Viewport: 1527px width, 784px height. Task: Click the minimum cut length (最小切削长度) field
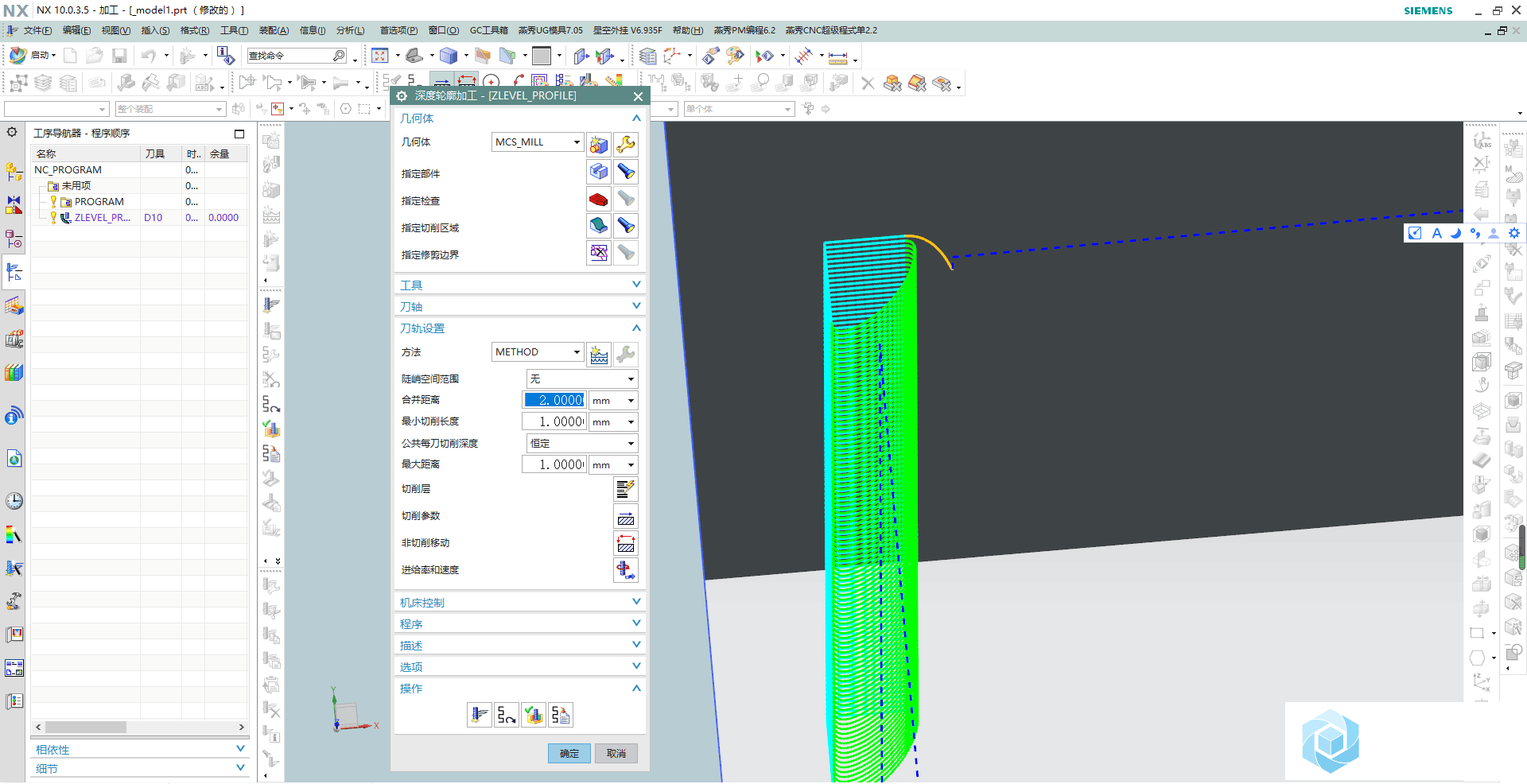click(x=554, y=422)
